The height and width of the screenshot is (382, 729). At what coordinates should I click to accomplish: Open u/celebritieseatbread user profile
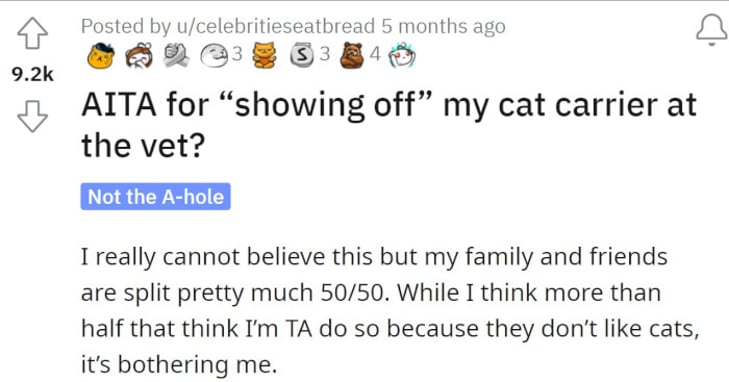pyautogui.click(x=275, y=26)
